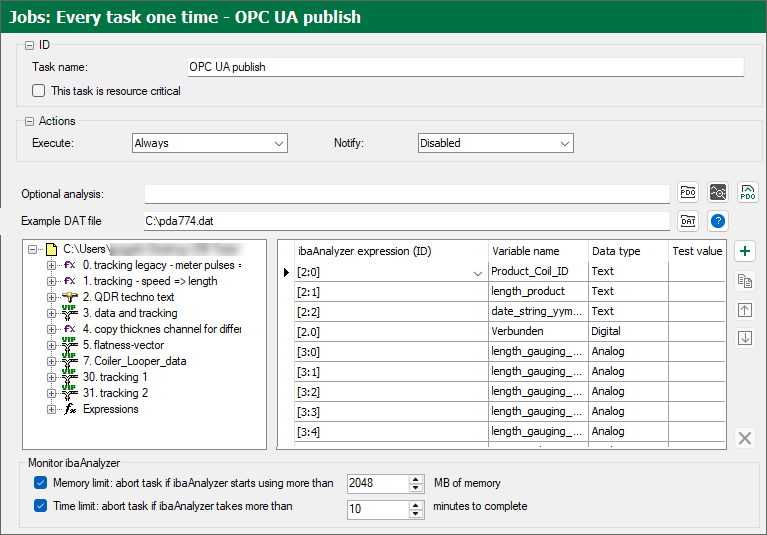Image resolution: width=767 pixels, height=535 pixels.
Task: Collapse the ID section
Action: pyautogui.click(x=29, y=45)
